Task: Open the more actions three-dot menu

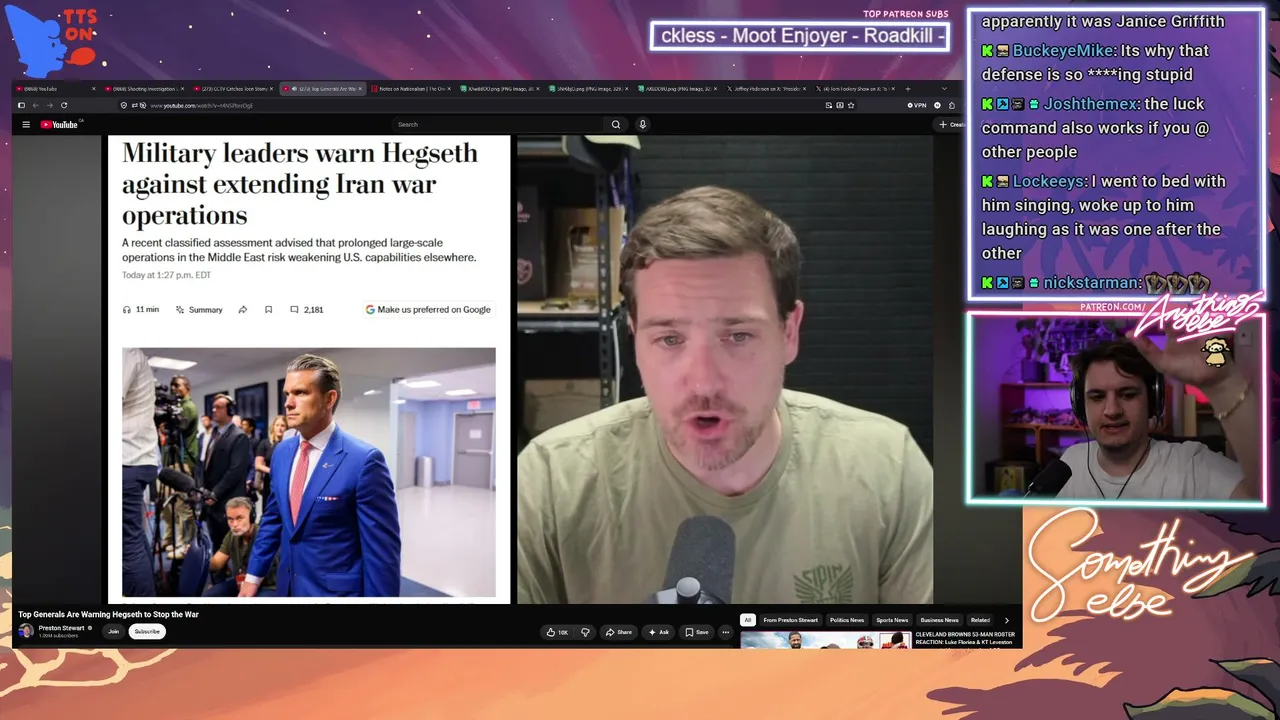Action: click(725, 632)
